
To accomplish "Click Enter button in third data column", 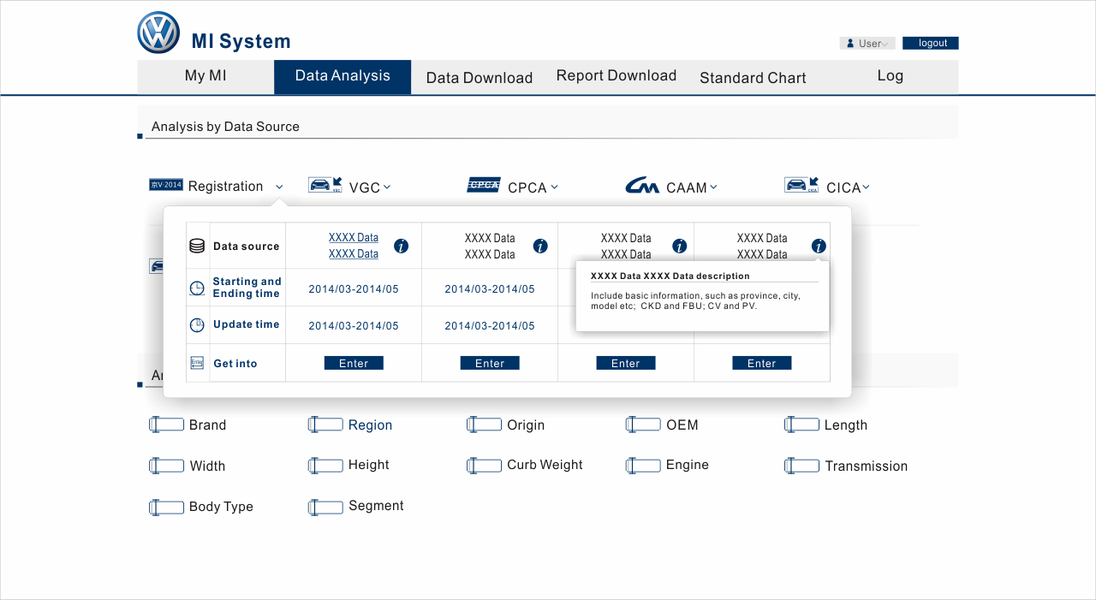I will [x=626, y=363].
